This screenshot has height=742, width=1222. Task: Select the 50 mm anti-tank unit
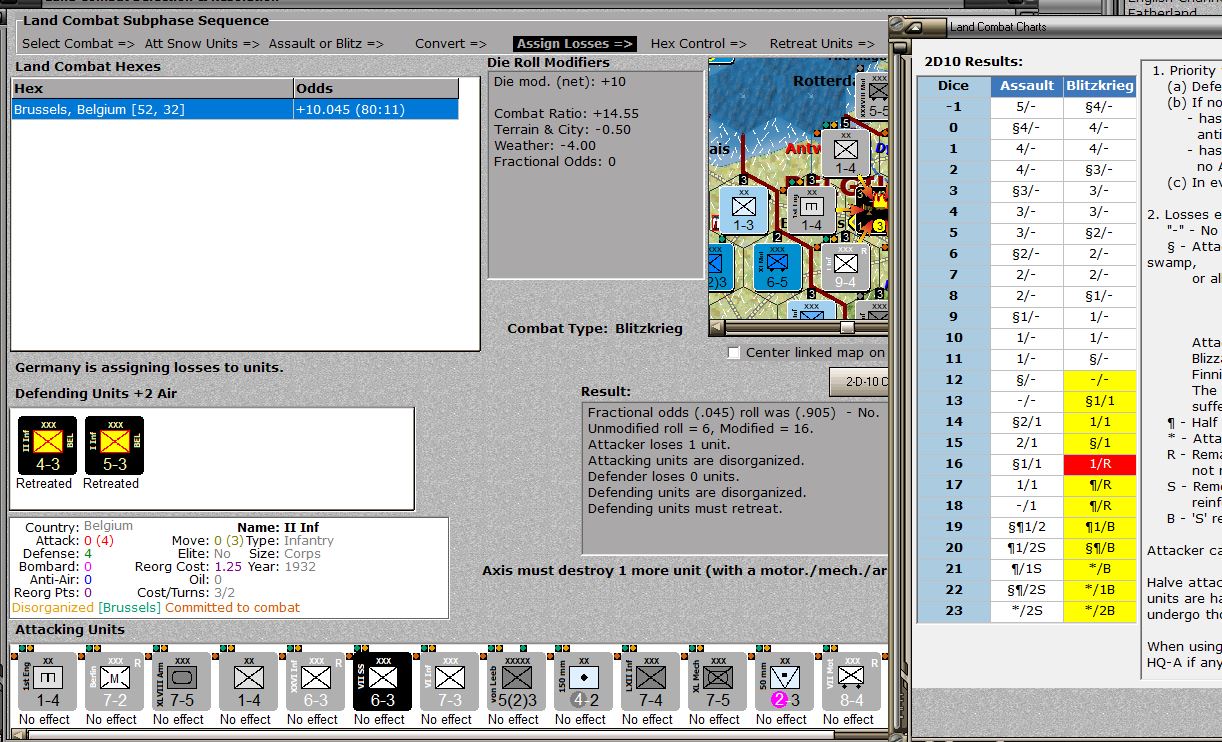point(784,682)
